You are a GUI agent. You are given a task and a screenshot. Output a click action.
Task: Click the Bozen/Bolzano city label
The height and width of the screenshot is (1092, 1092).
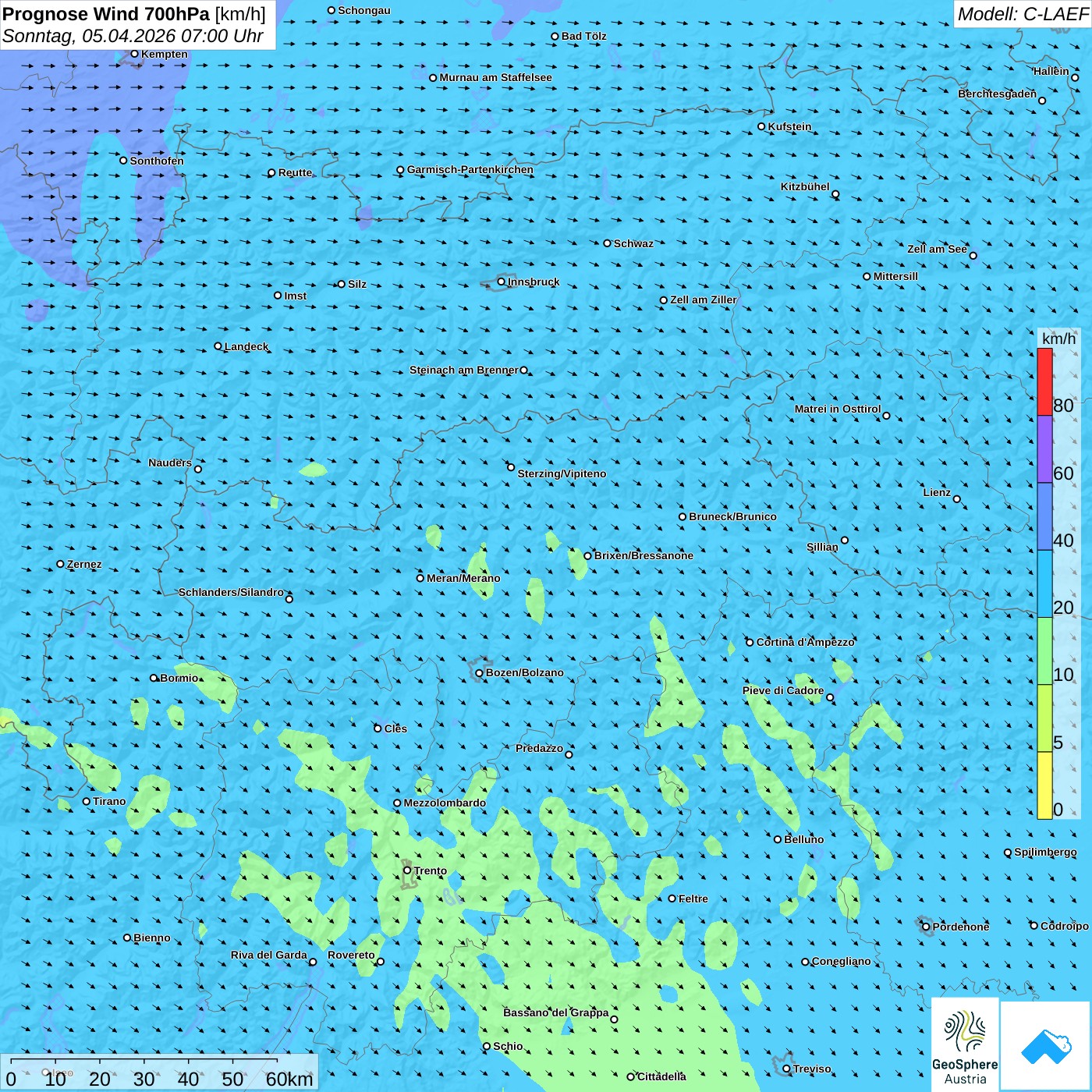pos(524,672)
